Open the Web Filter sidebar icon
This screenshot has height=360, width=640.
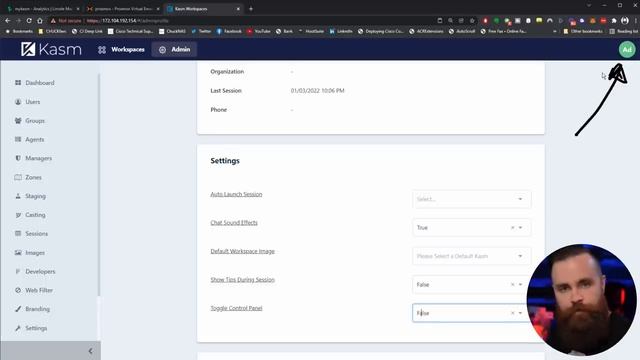pyautogui.click(x=18, y=290)
